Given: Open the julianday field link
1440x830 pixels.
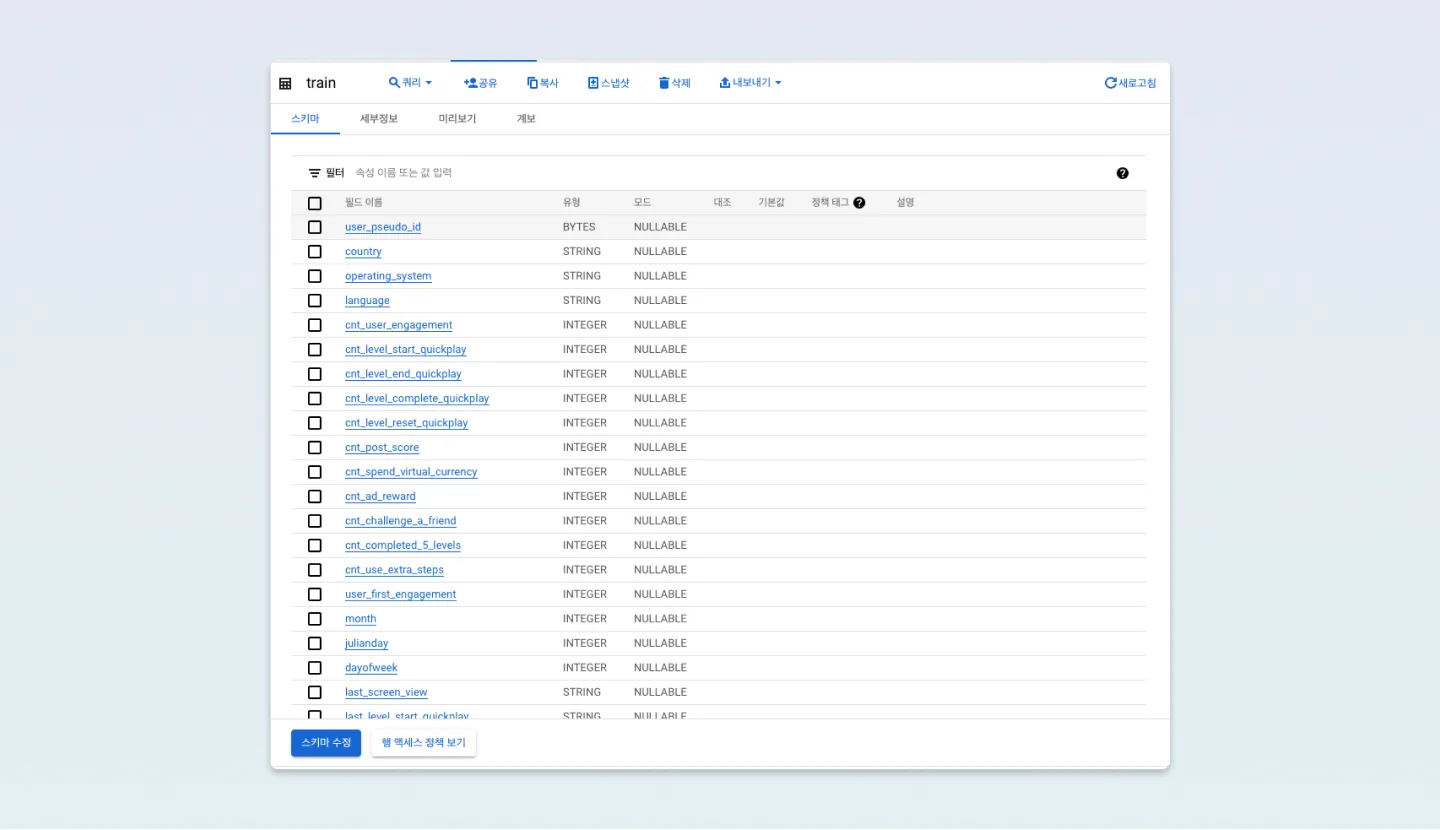Looking at the screenshot, I should click(x=366, y=644).
